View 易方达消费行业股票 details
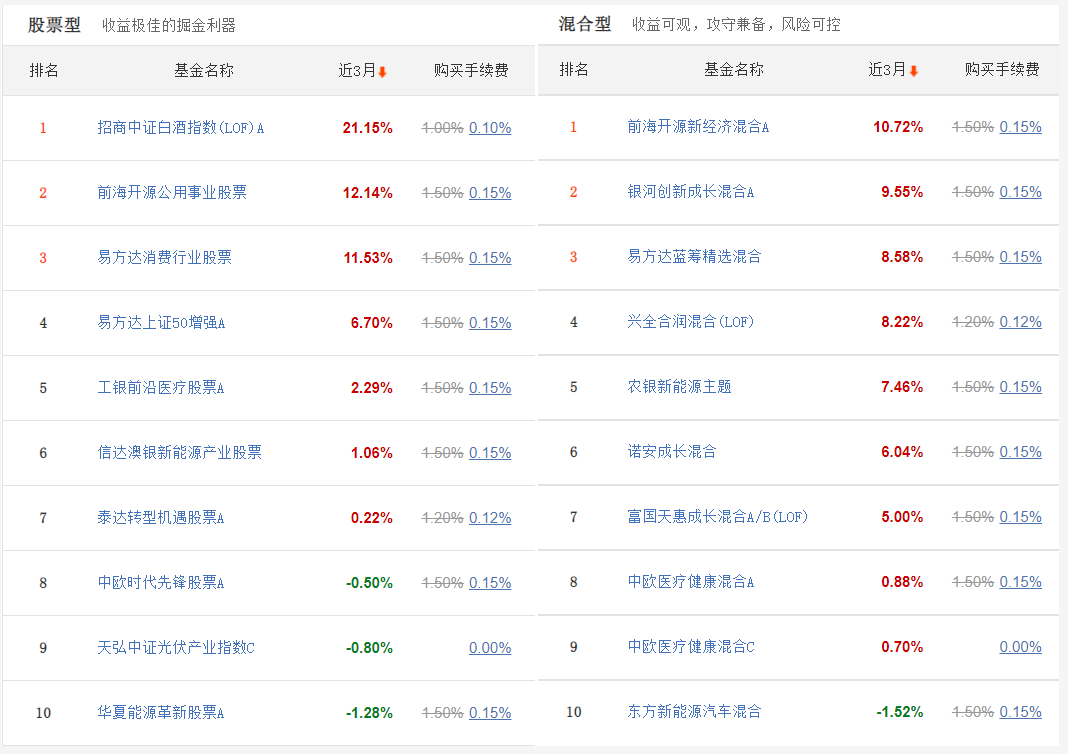 (x=164, y=257)
